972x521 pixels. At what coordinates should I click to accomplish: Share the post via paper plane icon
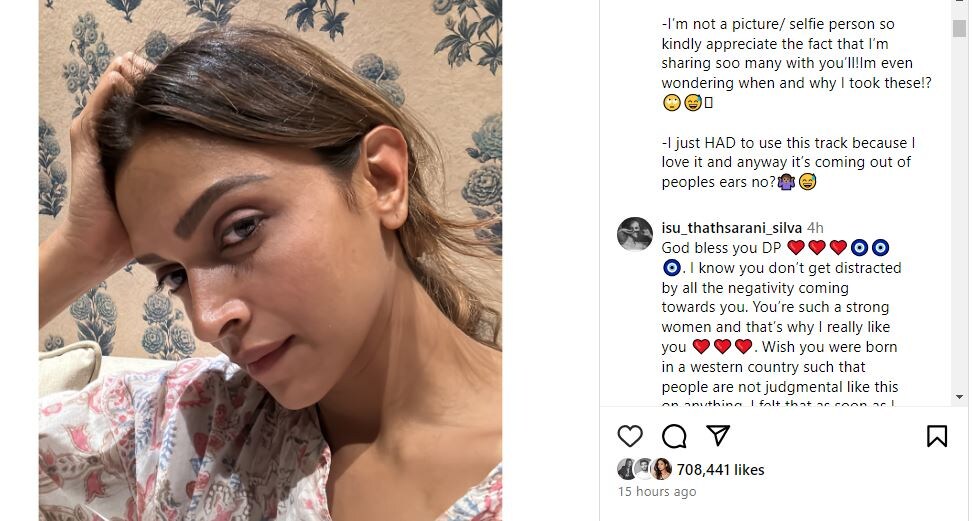[x=718, y=436]
